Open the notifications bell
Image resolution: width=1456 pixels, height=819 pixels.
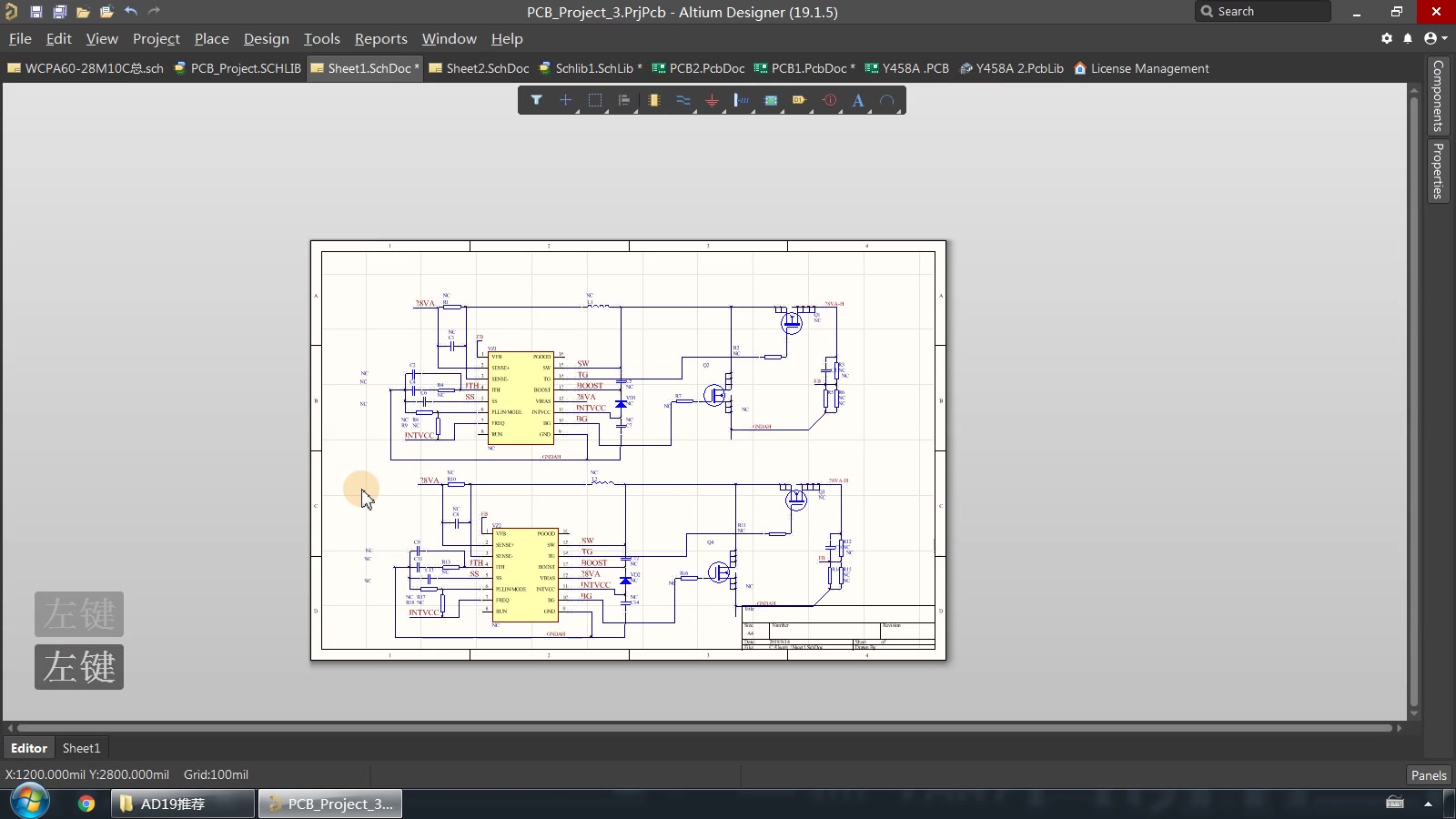pyautogui.click(x=1408, y=38)
